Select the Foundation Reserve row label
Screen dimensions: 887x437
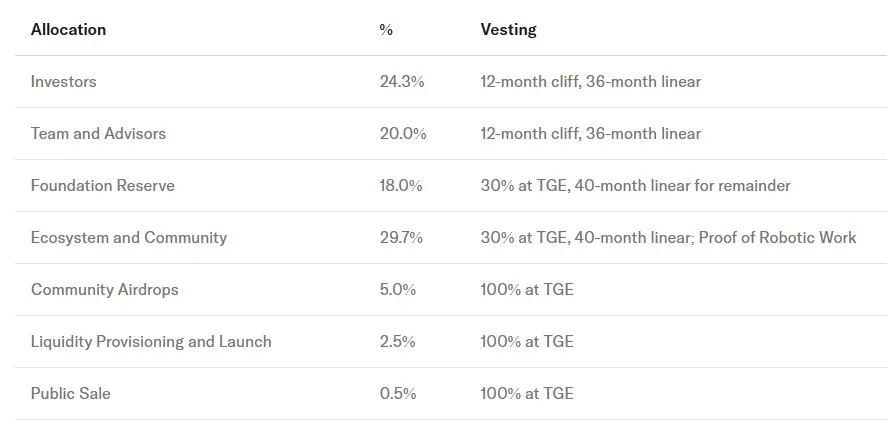coord(102,186)
